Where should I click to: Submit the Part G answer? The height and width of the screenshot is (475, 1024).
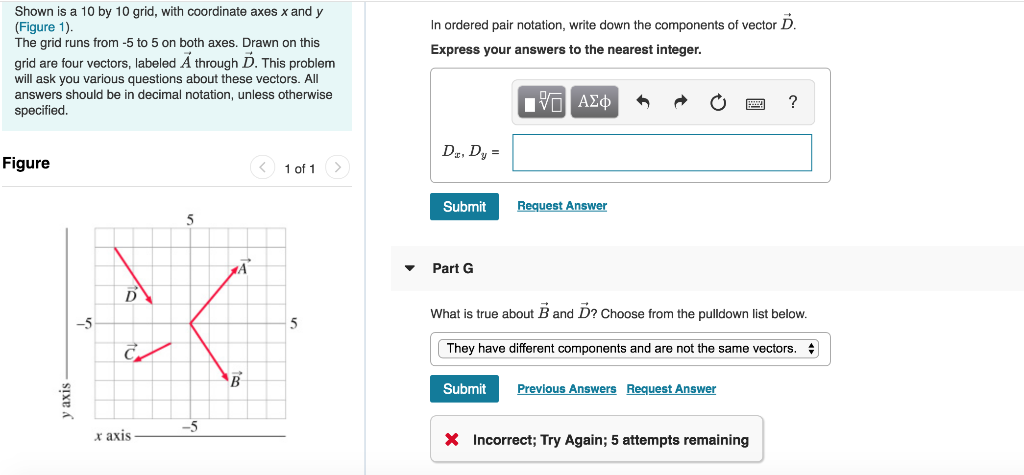464,389
